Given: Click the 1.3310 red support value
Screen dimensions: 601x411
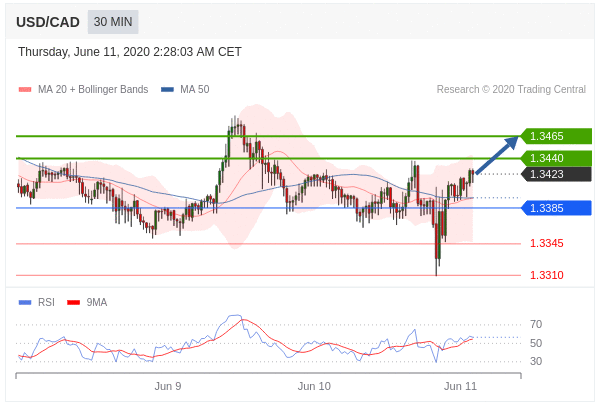Looking at the screenshot, I should pos(547,275).
